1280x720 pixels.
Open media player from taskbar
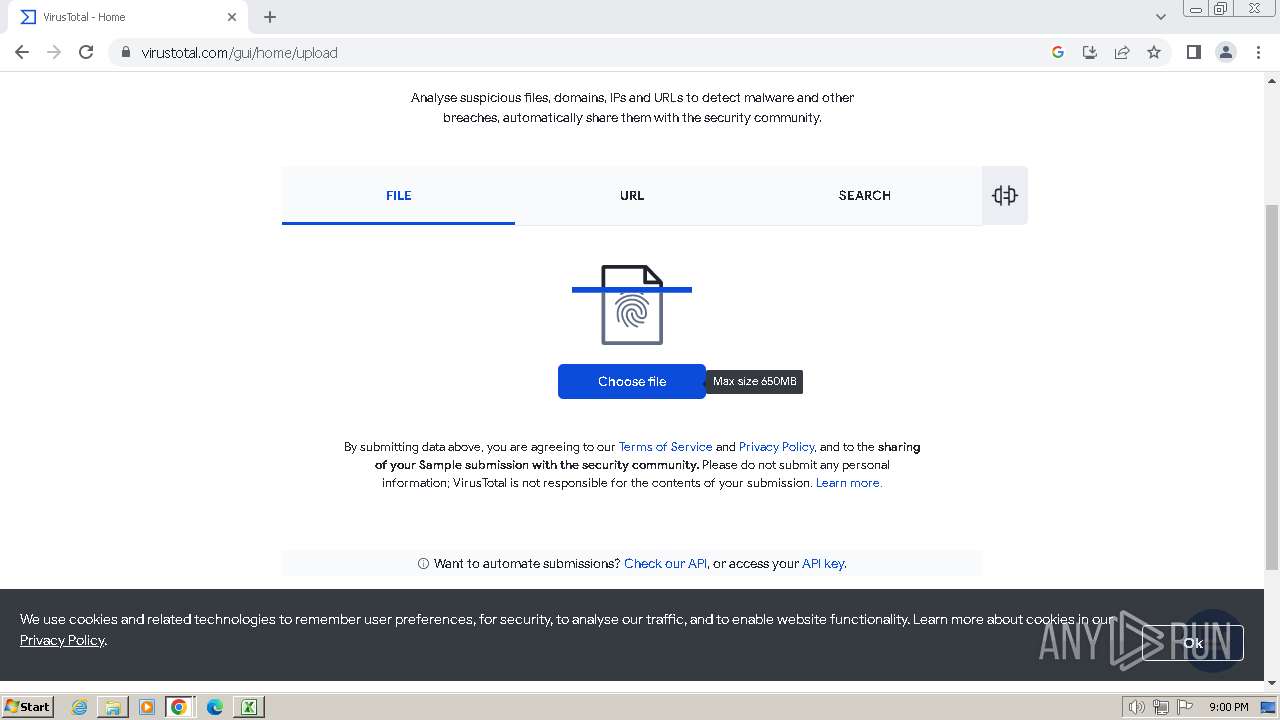point(146,707)
